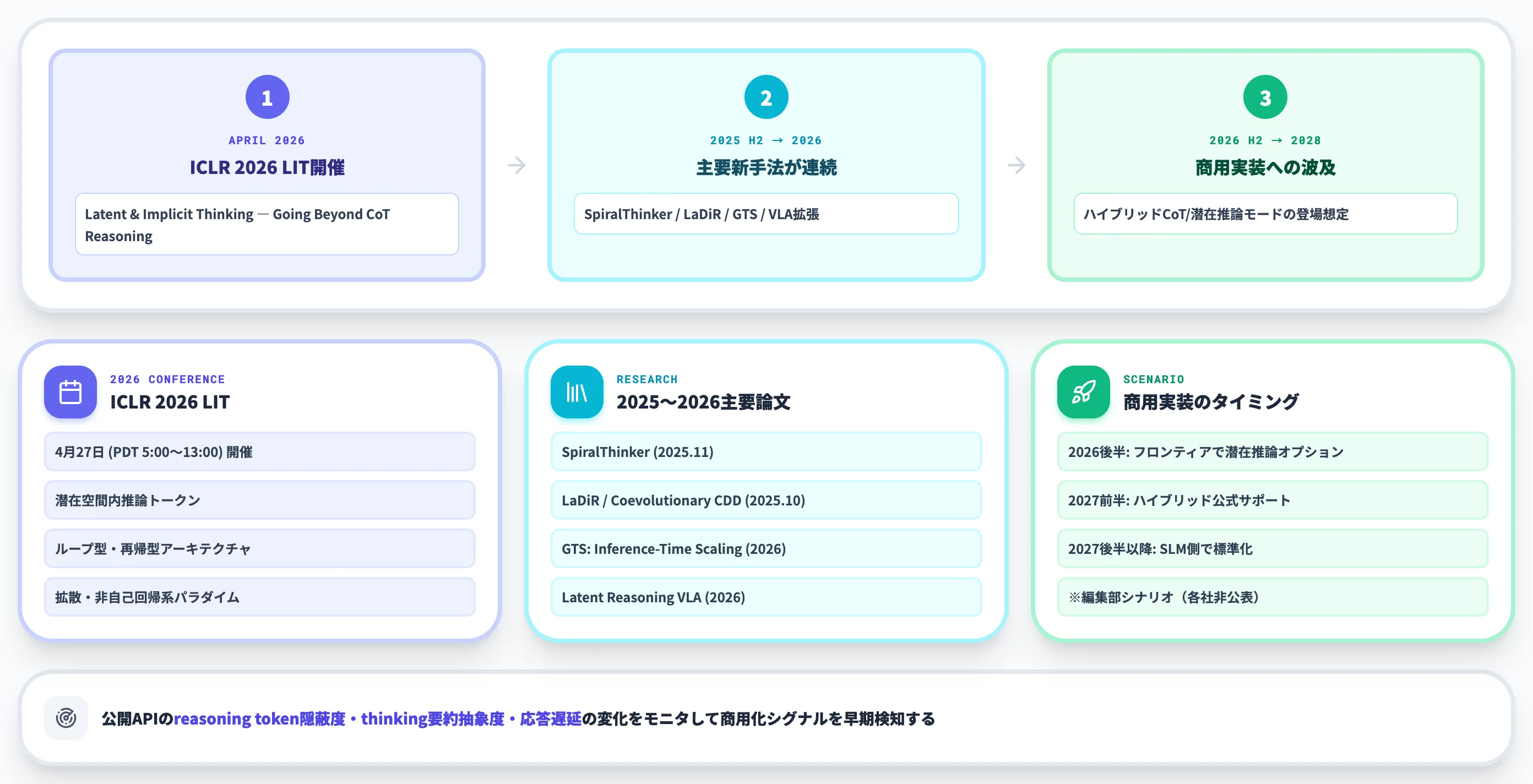Click the 2025〜2026主要論文 card title
This screenshot has height=784, width=1533.
[703, 402]
